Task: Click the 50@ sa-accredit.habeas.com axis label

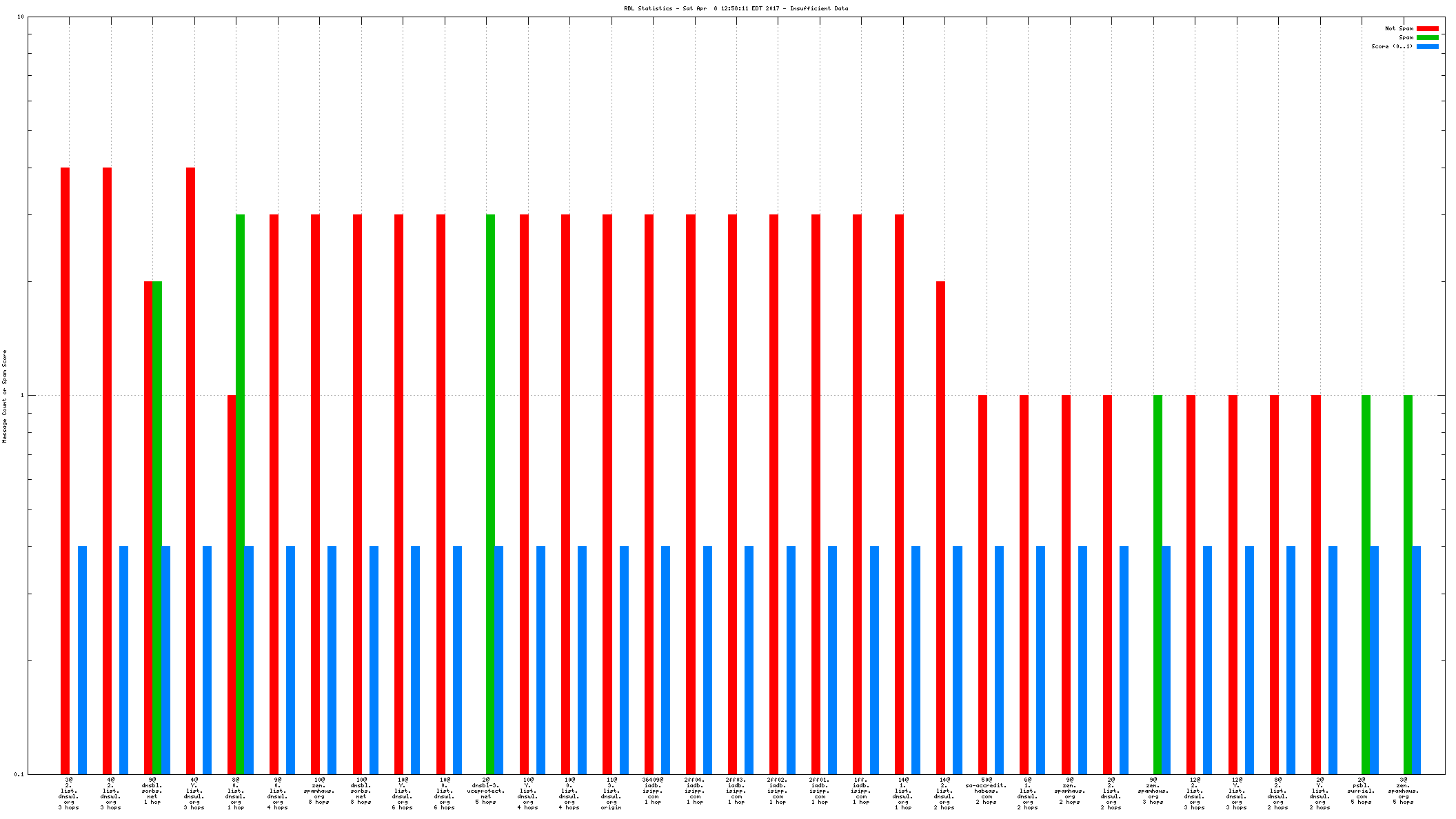Action: point(986,791)
